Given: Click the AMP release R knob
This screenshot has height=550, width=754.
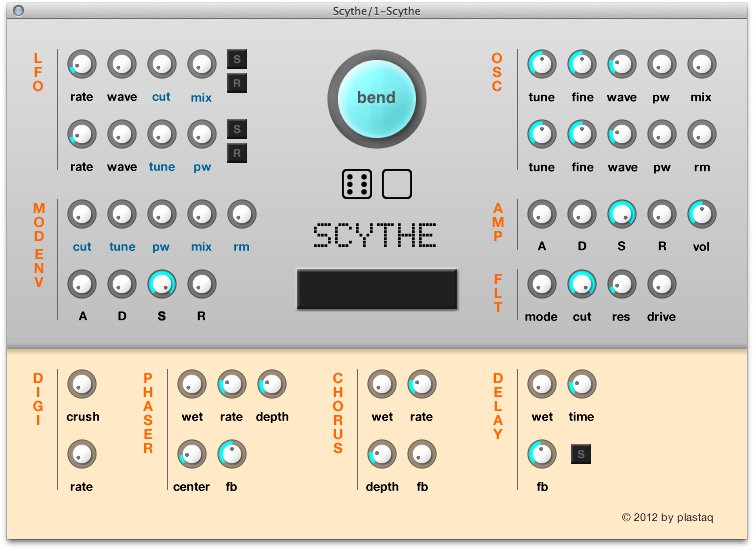Looking at the screenshot, I should (662, 214).
